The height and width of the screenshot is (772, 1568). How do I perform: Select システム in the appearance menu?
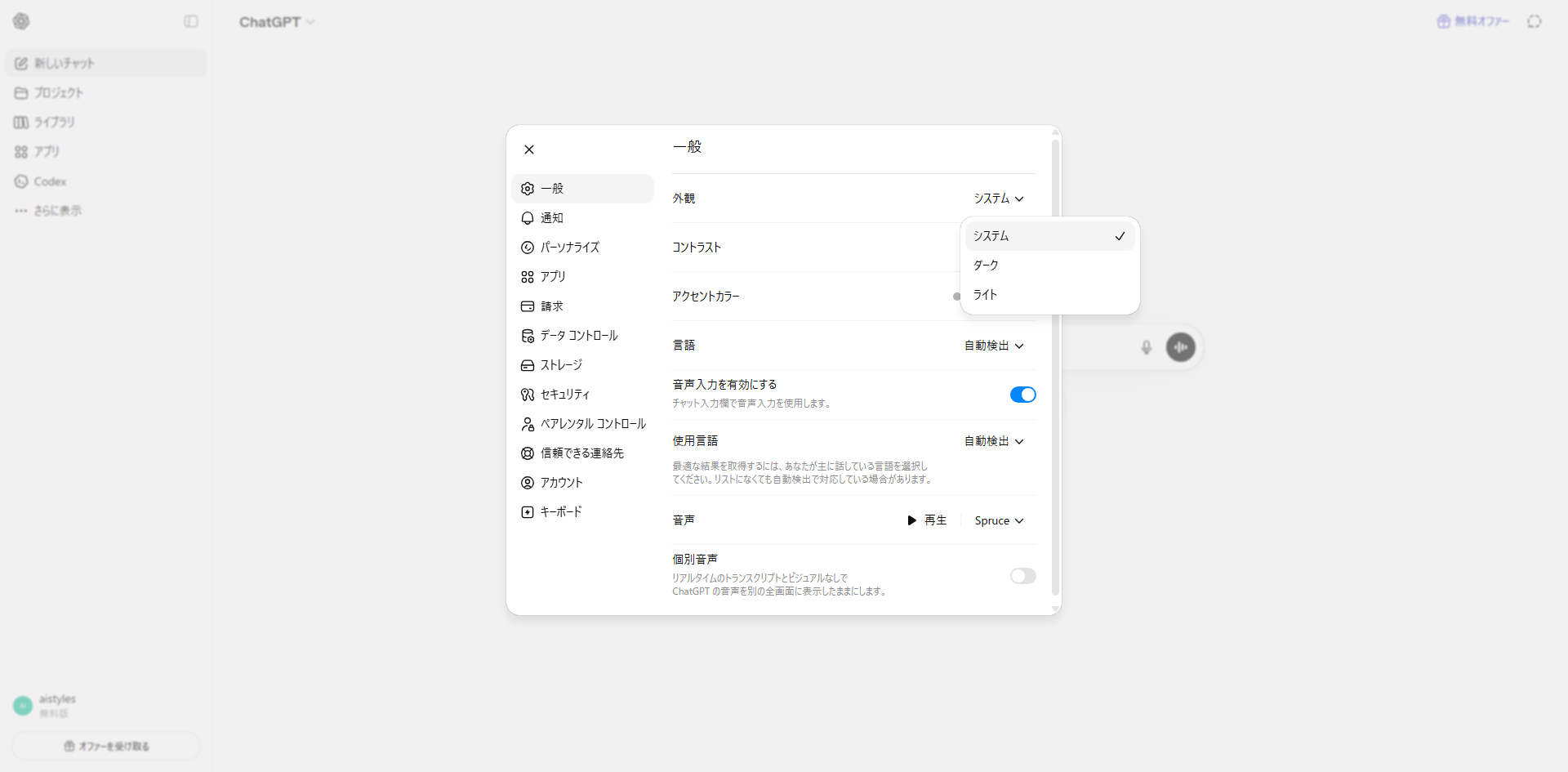click(x=1049, y=236)
